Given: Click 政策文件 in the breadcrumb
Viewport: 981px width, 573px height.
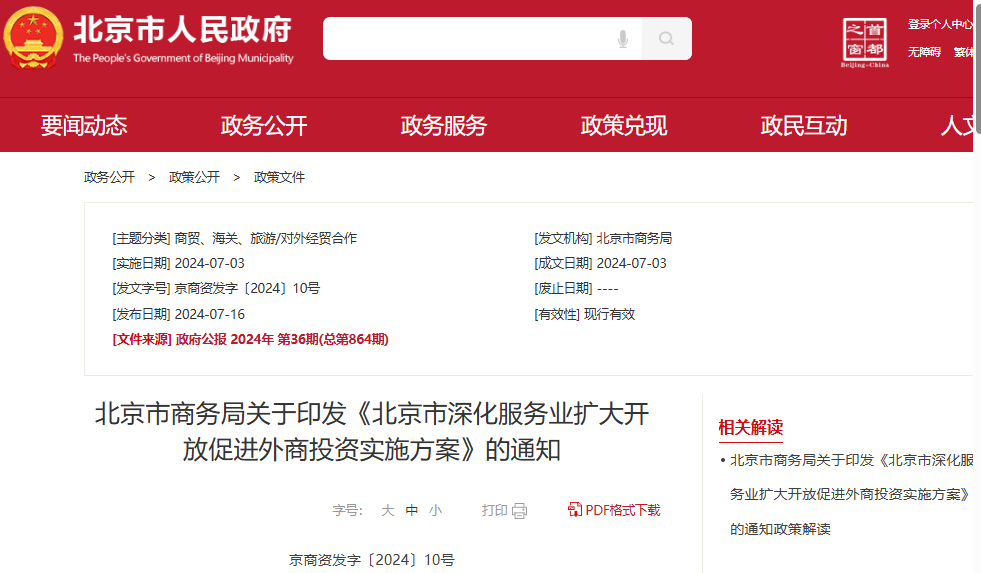Looking at the screenshot, I should coord(279,178).
